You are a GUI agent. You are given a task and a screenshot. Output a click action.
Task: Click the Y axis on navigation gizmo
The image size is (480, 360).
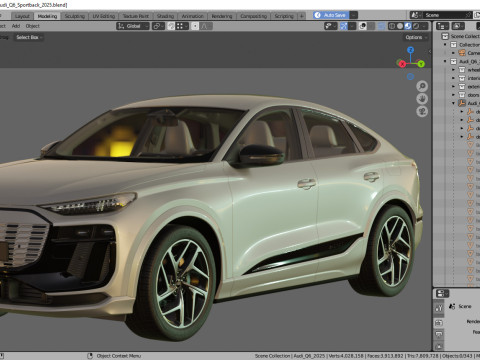point(421,64)
